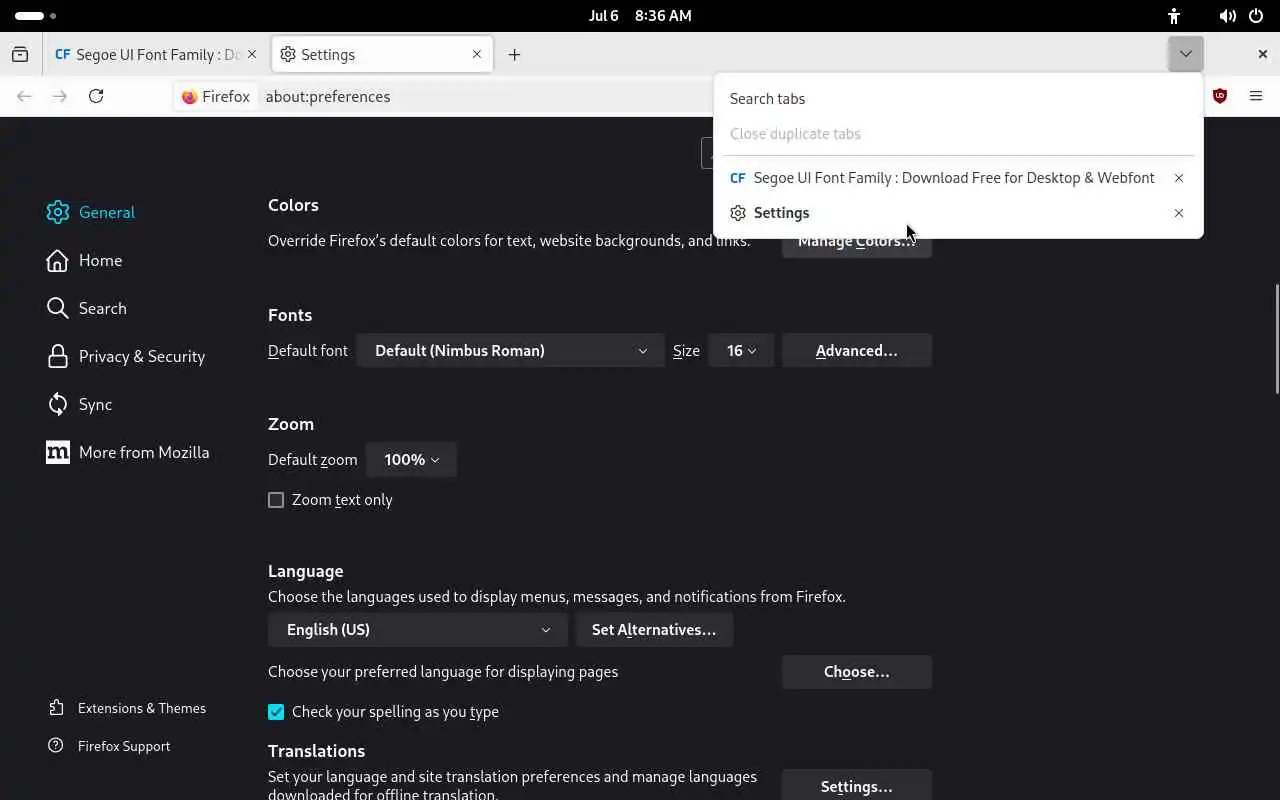The image size is (1280, 800).
Task: Open the system volume indicator
Action: [1227, 16]
